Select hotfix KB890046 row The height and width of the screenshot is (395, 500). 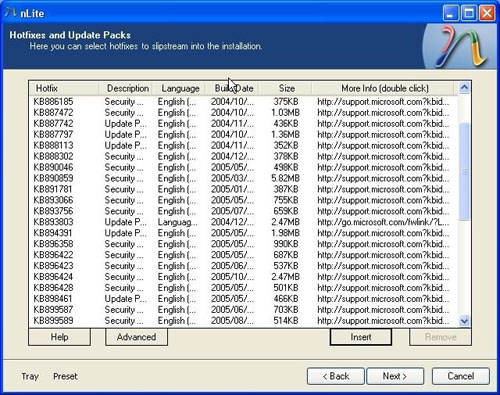(243, 167)
